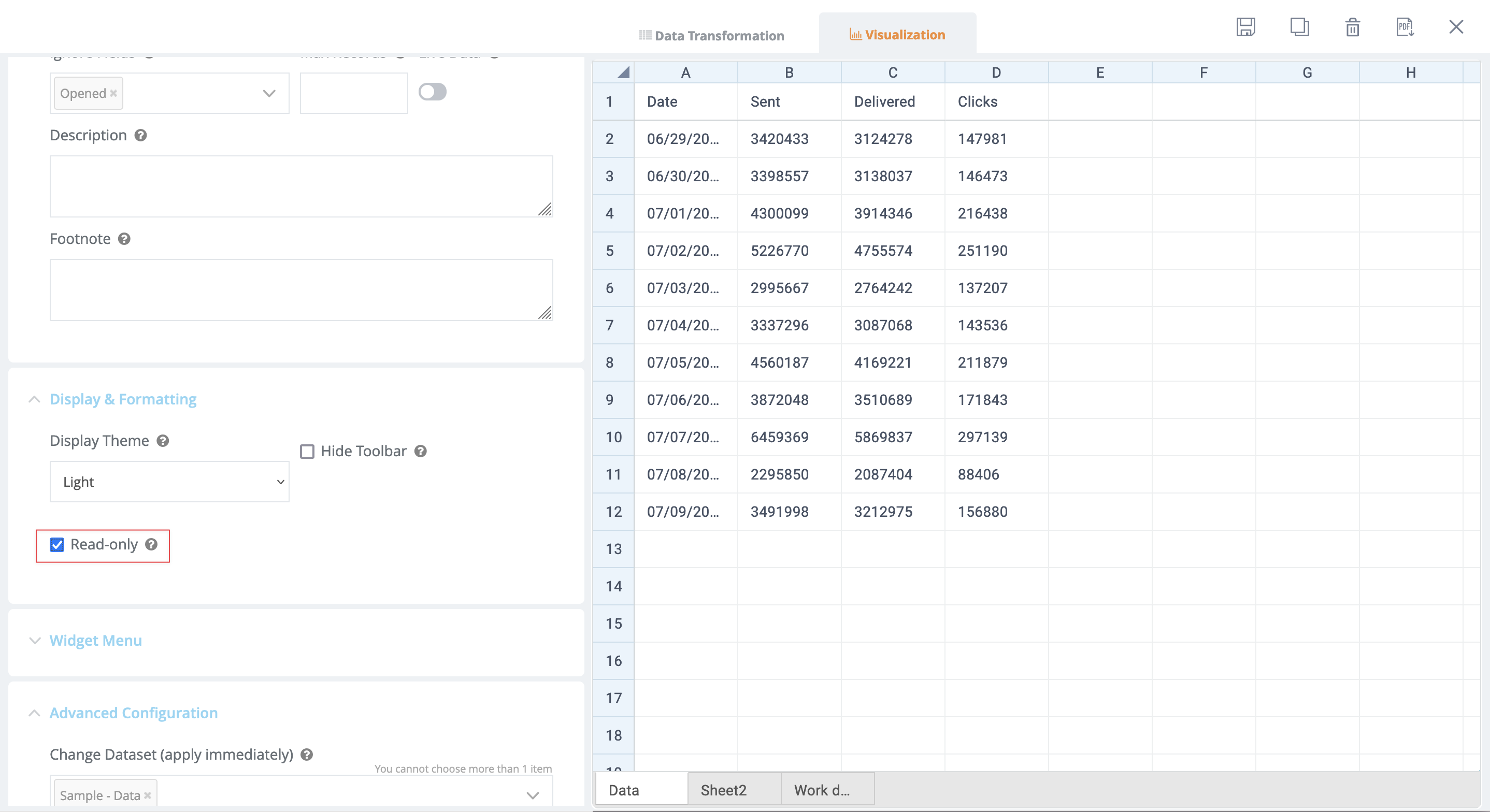Click the Display Theme help icon
The height and width of the screenshot is (812, 1490).
163,441
